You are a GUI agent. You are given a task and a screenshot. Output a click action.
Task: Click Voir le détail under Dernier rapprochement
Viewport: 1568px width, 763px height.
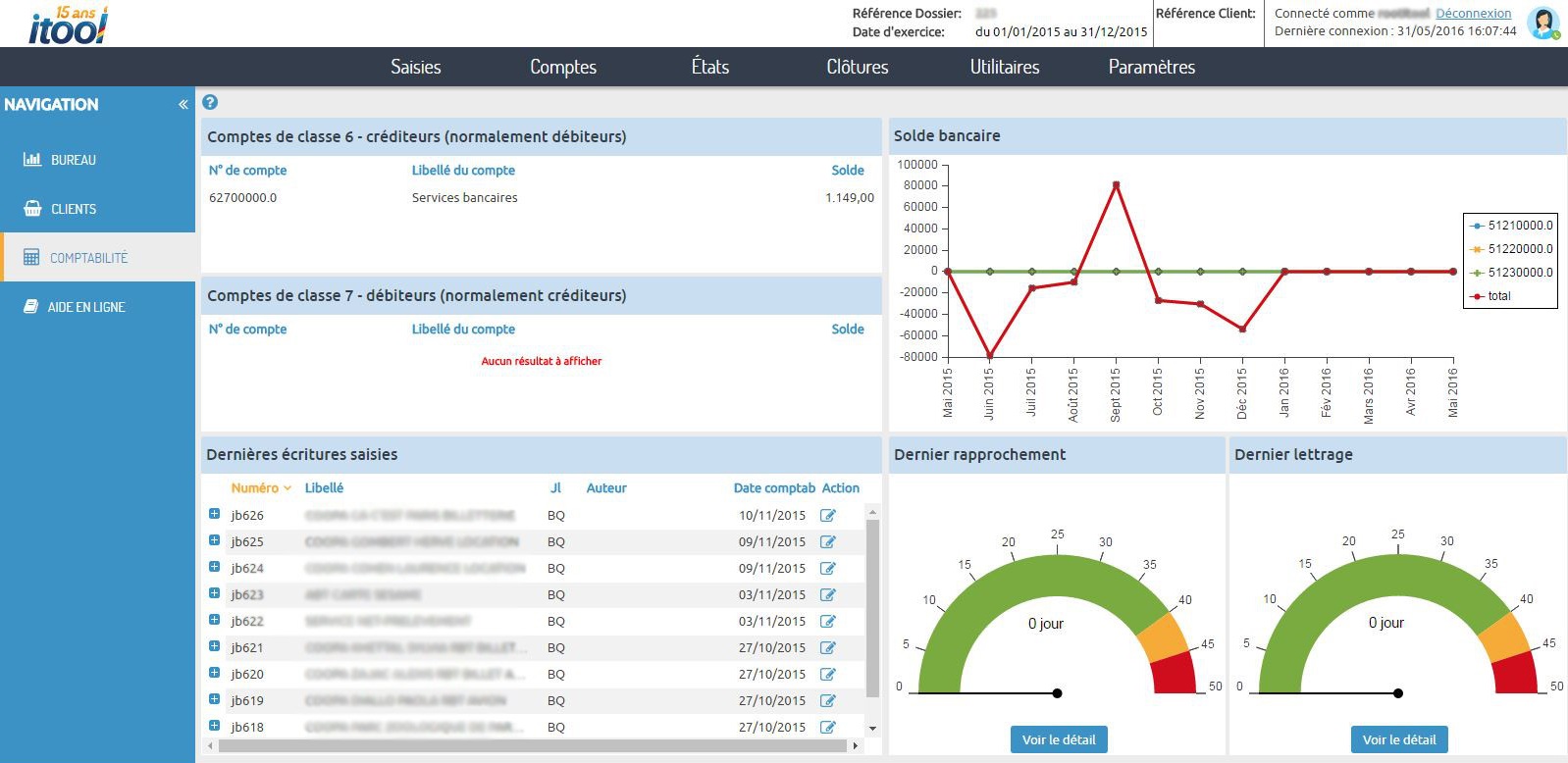pyautogui.click(x=1058, y=739)
